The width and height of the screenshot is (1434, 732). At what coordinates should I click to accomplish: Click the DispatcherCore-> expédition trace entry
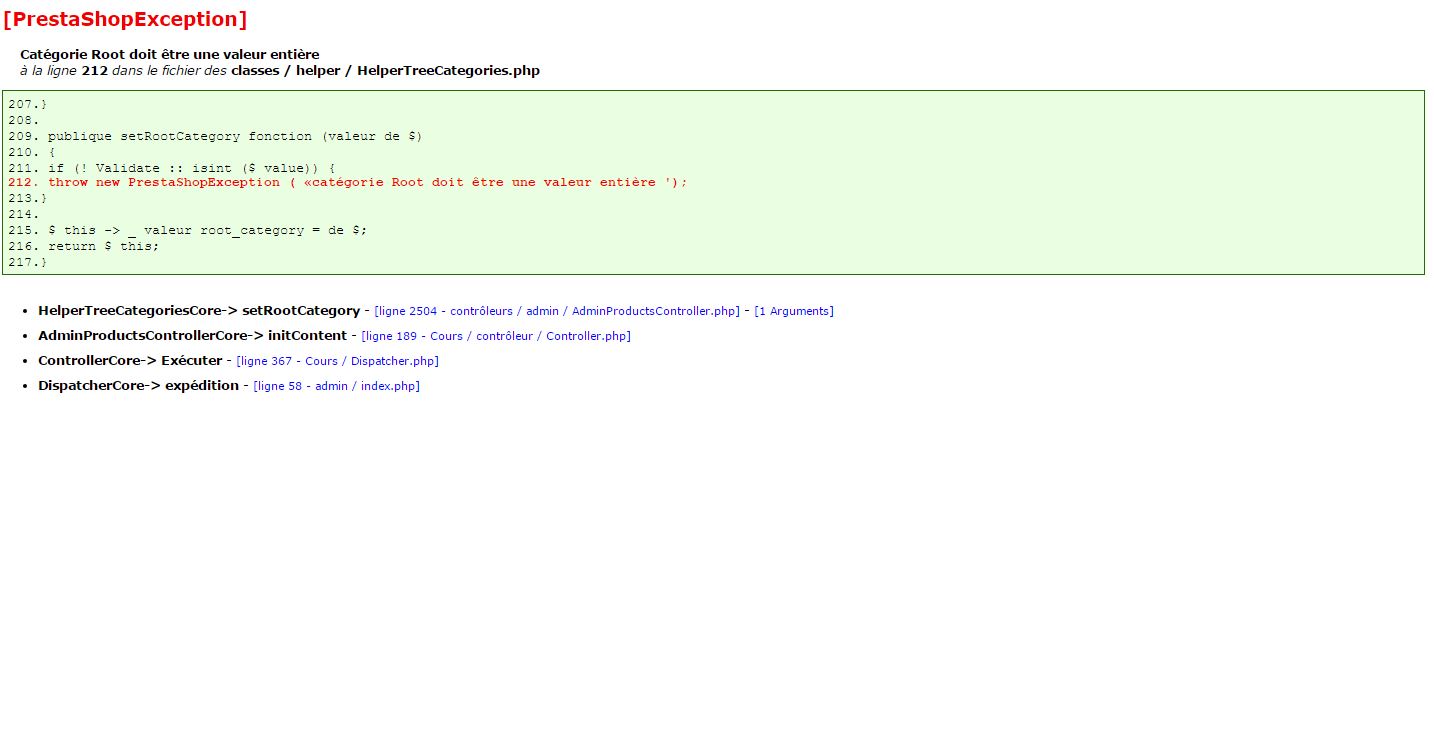point(139,386)
